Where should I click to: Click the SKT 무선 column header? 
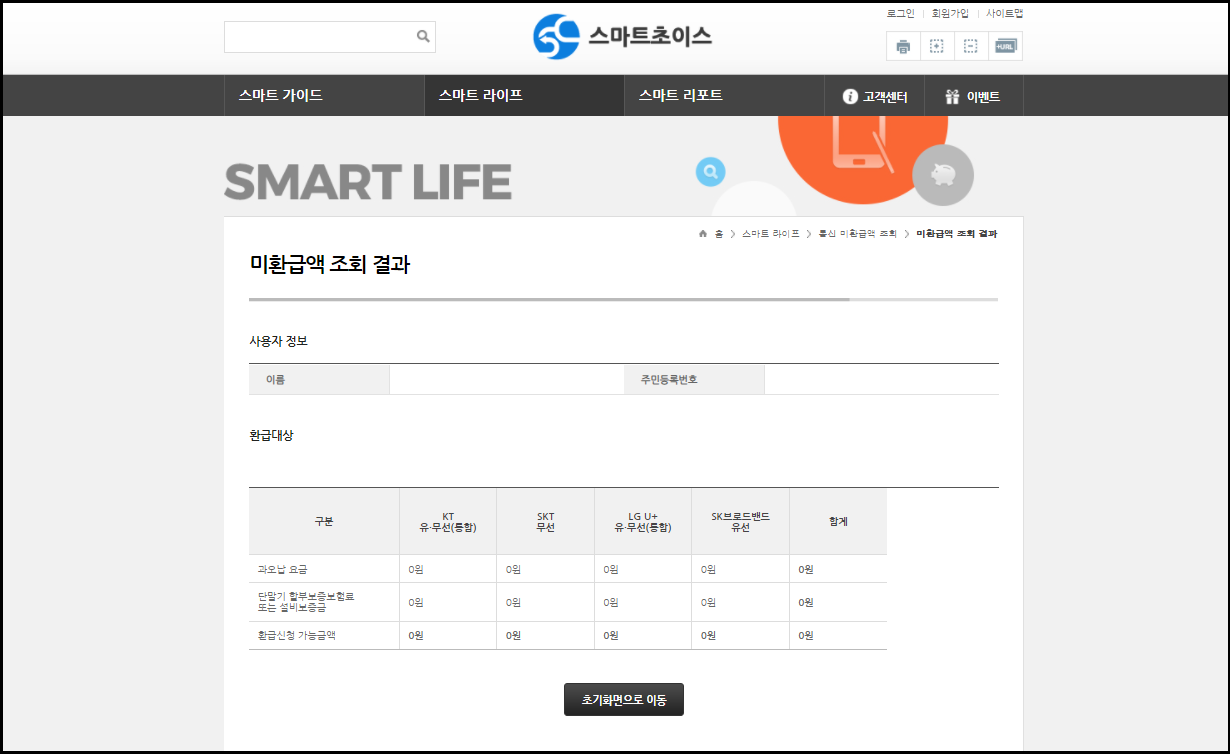[545, 521]
